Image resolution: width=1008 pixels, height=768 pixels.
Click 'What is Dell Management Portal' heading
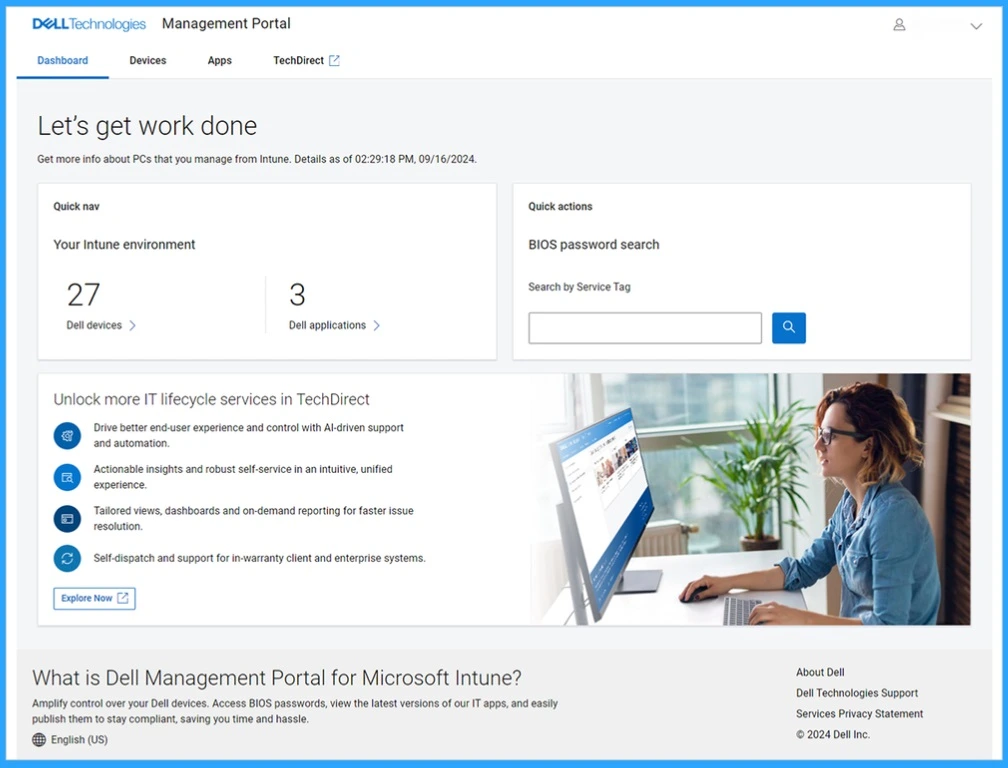click(x=277, y=678)
